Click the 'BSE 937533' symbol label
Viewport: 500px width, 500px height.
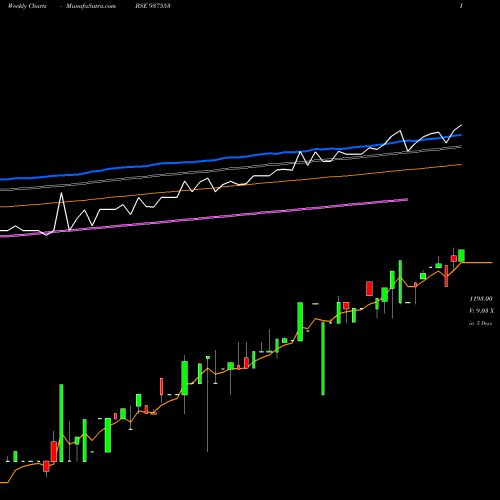coord(153,6)
